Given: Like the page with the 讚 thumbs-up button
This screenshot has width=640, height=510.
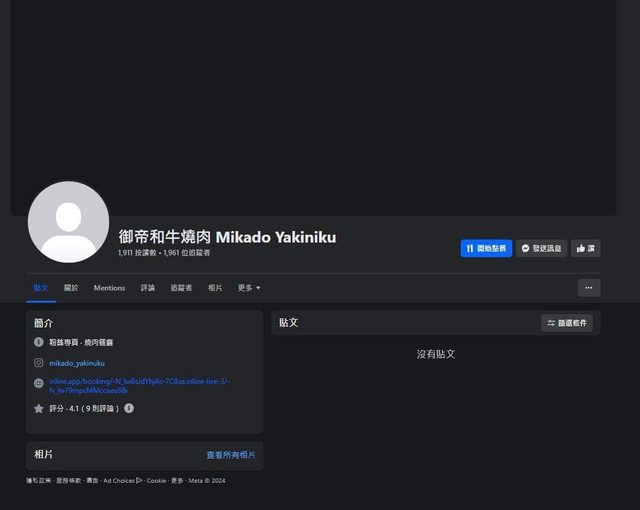Looking at the screenshot, I should click(x=586, y=248).
